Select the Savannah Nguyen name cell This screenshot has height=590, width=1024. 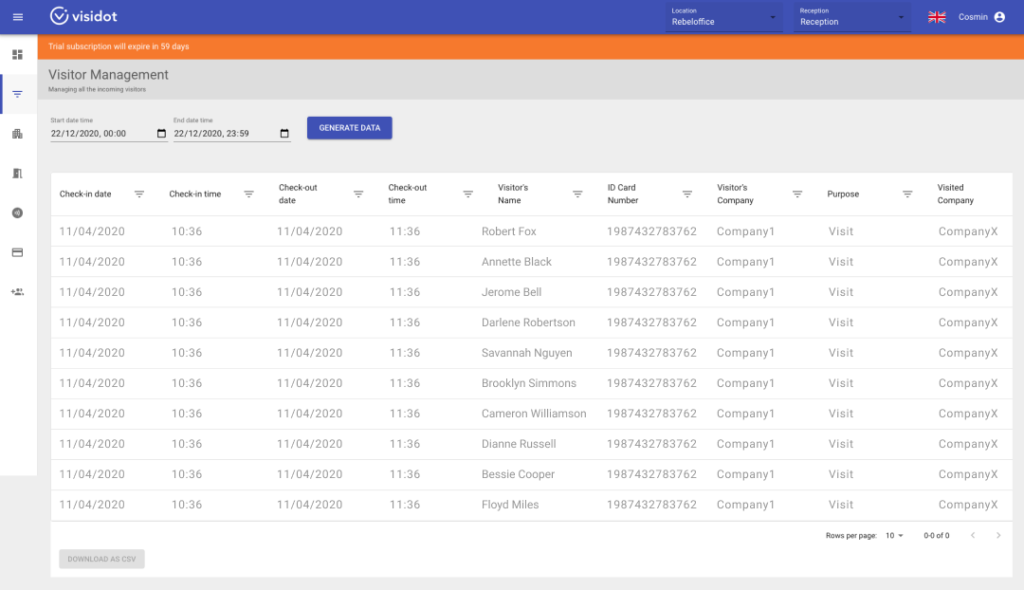tap(527, 353)
